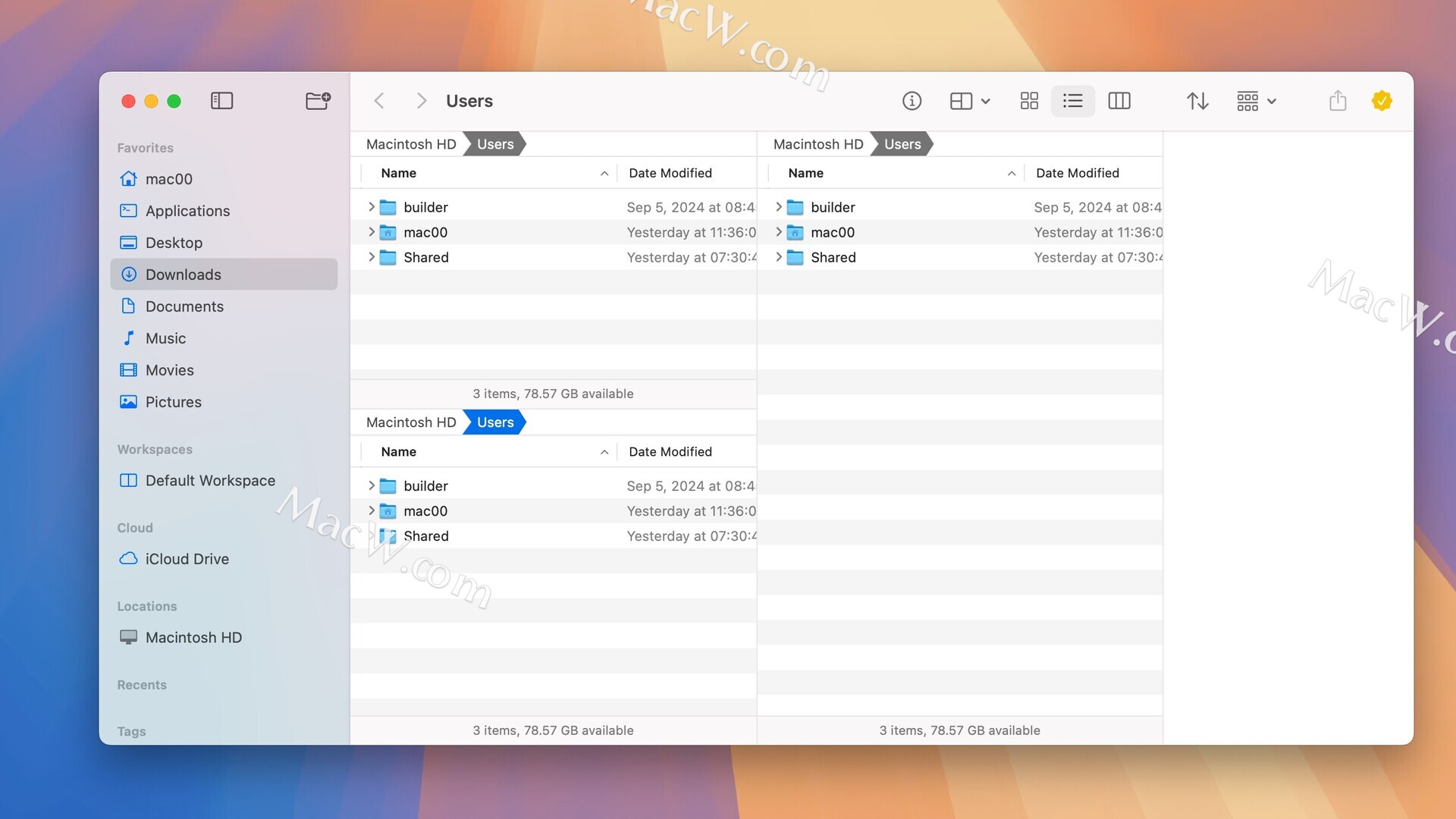Click the share icon in toolbar

coord(1338,101)
